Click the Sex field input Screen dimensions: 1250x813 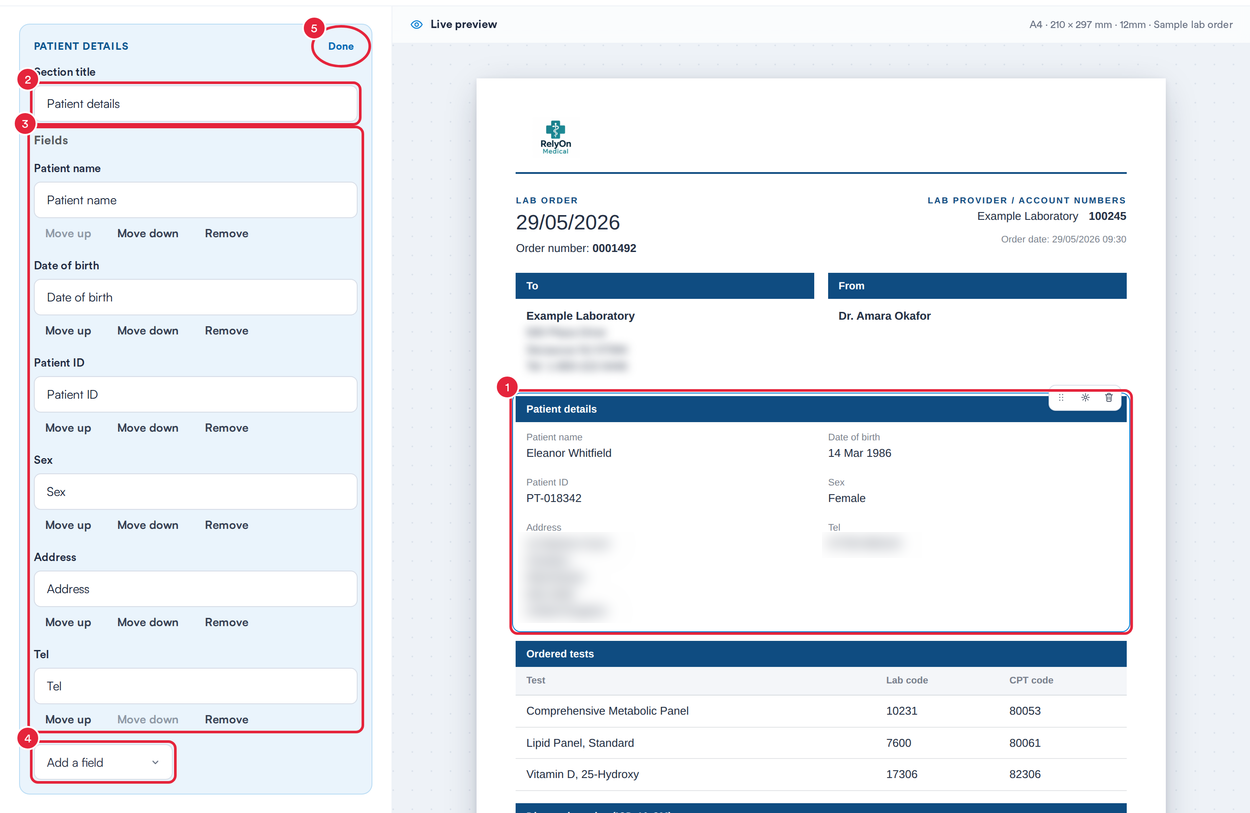(196, 492)
